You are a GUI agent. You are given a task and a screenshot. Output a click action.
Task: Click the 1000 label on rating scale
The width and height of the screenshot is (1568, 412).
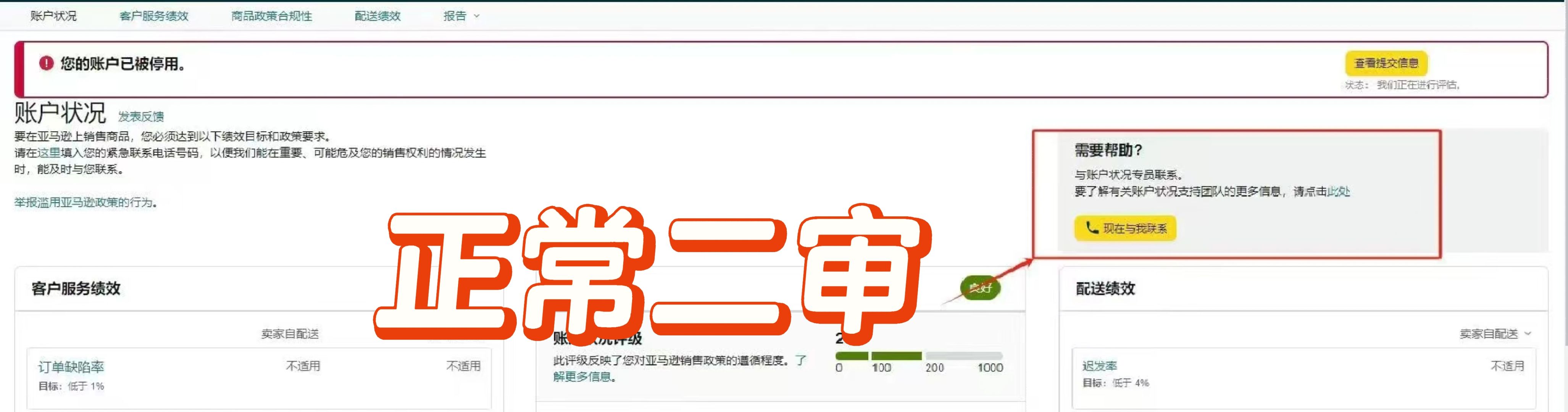[x=990, y=368]
